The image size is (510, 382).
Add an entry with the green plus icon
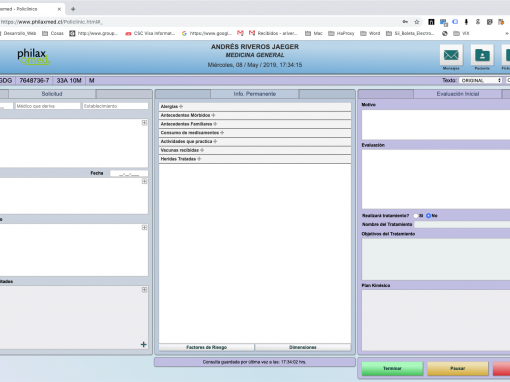click(144, 344)
